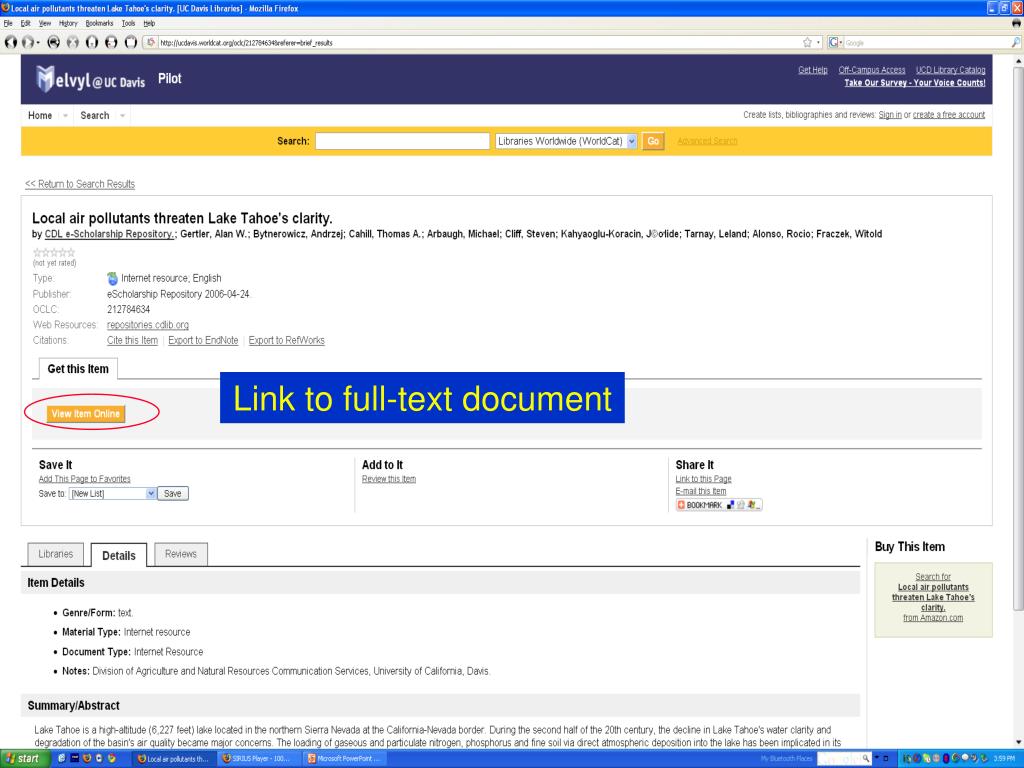1024x768 pixels.
Task: Open the Libraries Worldwide (WorldCat) dropdown
Action: [x=566, y=141]
